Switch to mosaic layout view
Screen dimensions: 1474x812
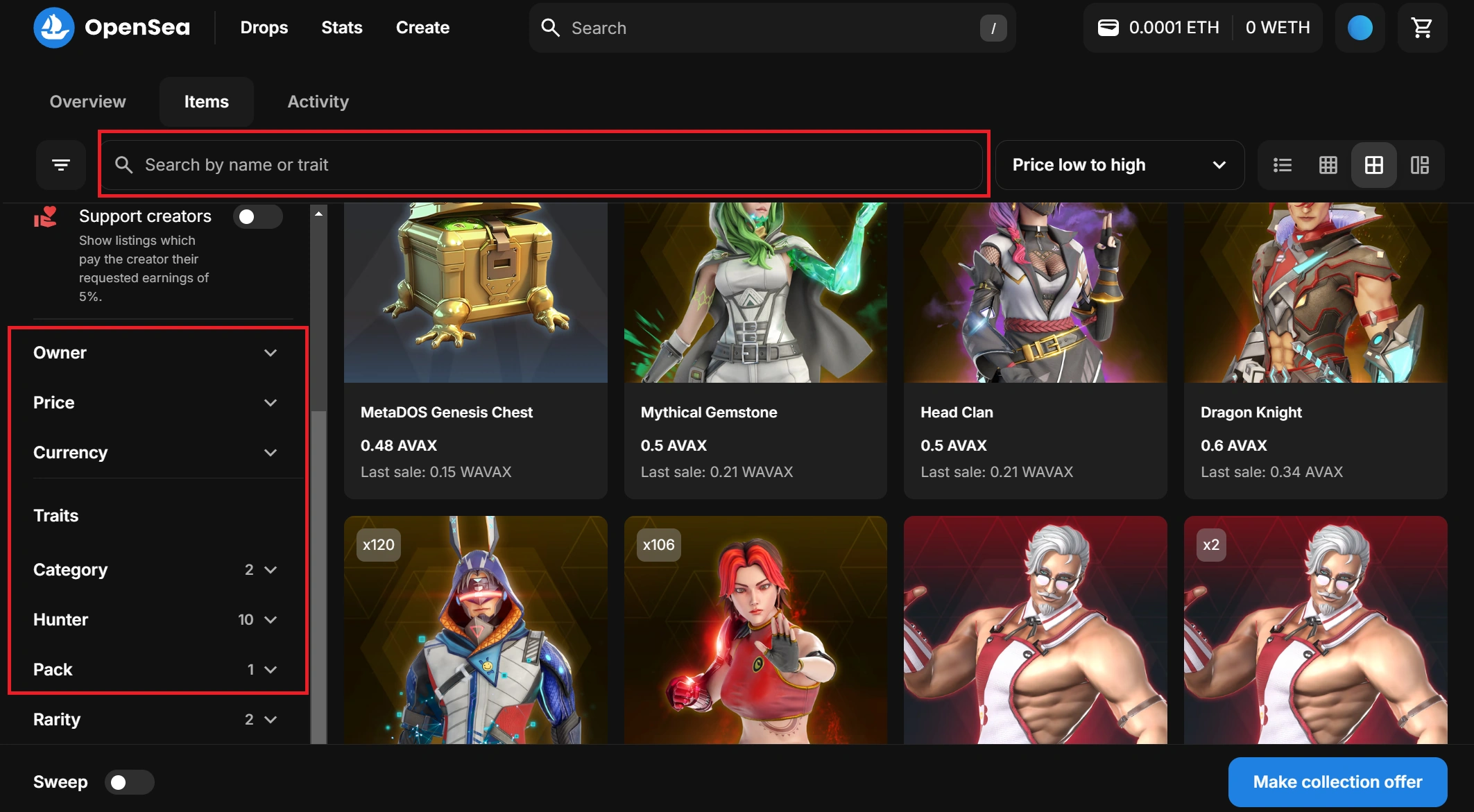click(x=1419, y=165)
